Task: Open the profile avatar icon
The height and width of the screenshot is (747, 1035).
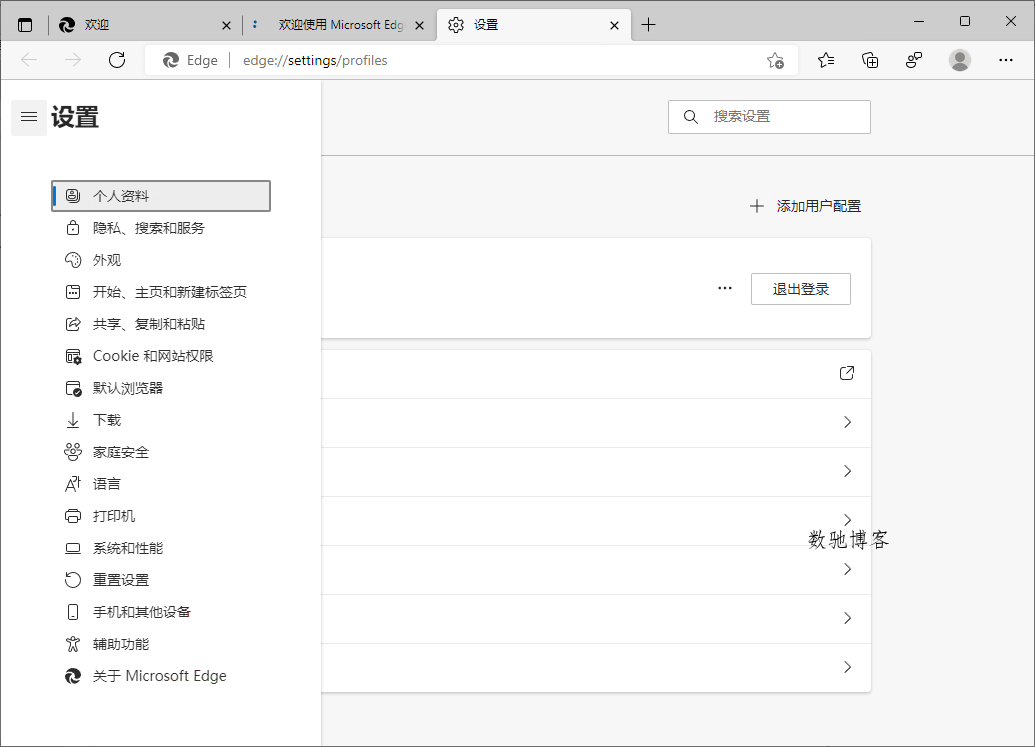Action: click(x=960, y=60)
